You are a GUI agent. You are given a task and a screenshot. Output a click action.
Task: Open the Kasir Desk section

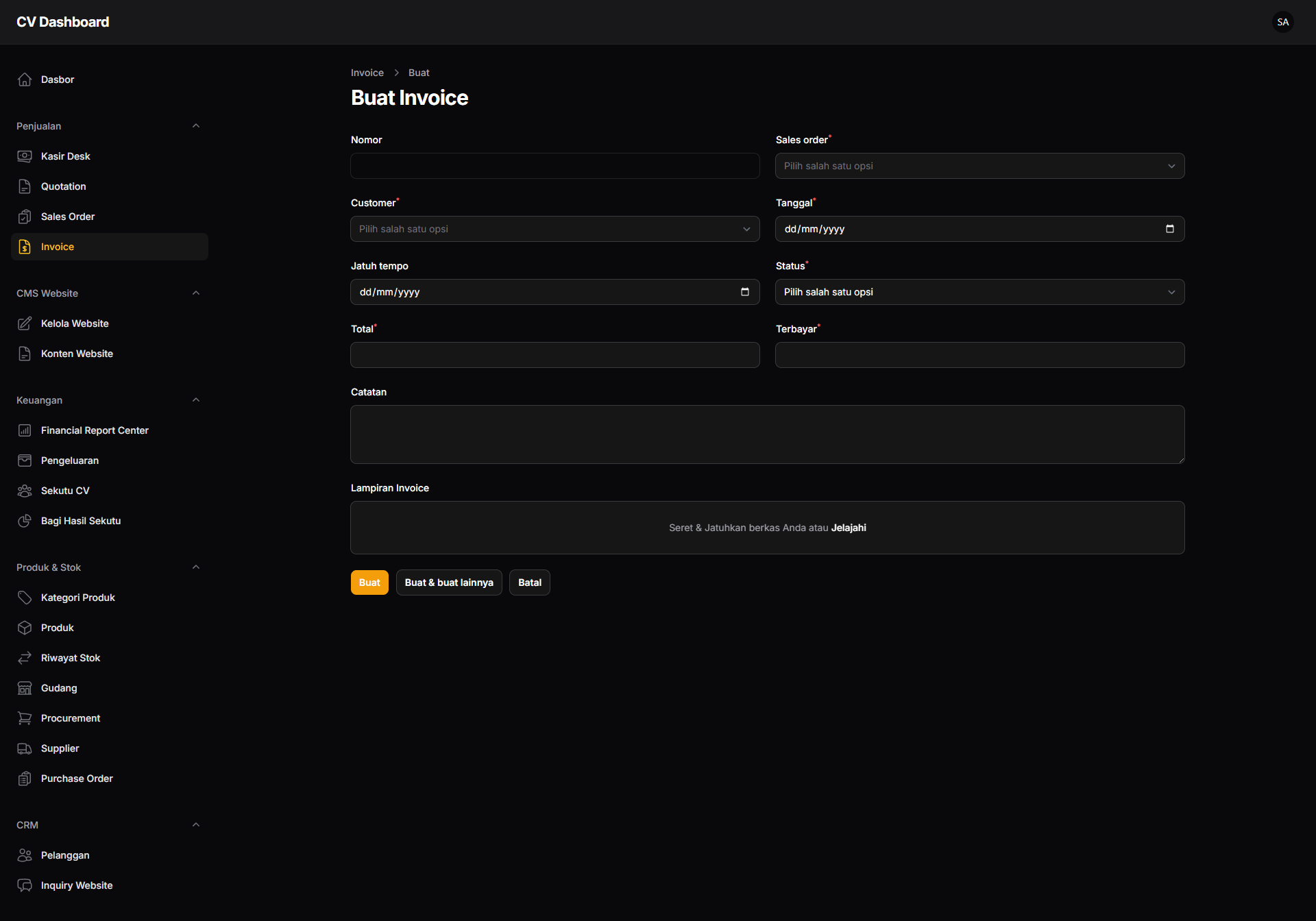pyautogui.click(x=65, y=156)
